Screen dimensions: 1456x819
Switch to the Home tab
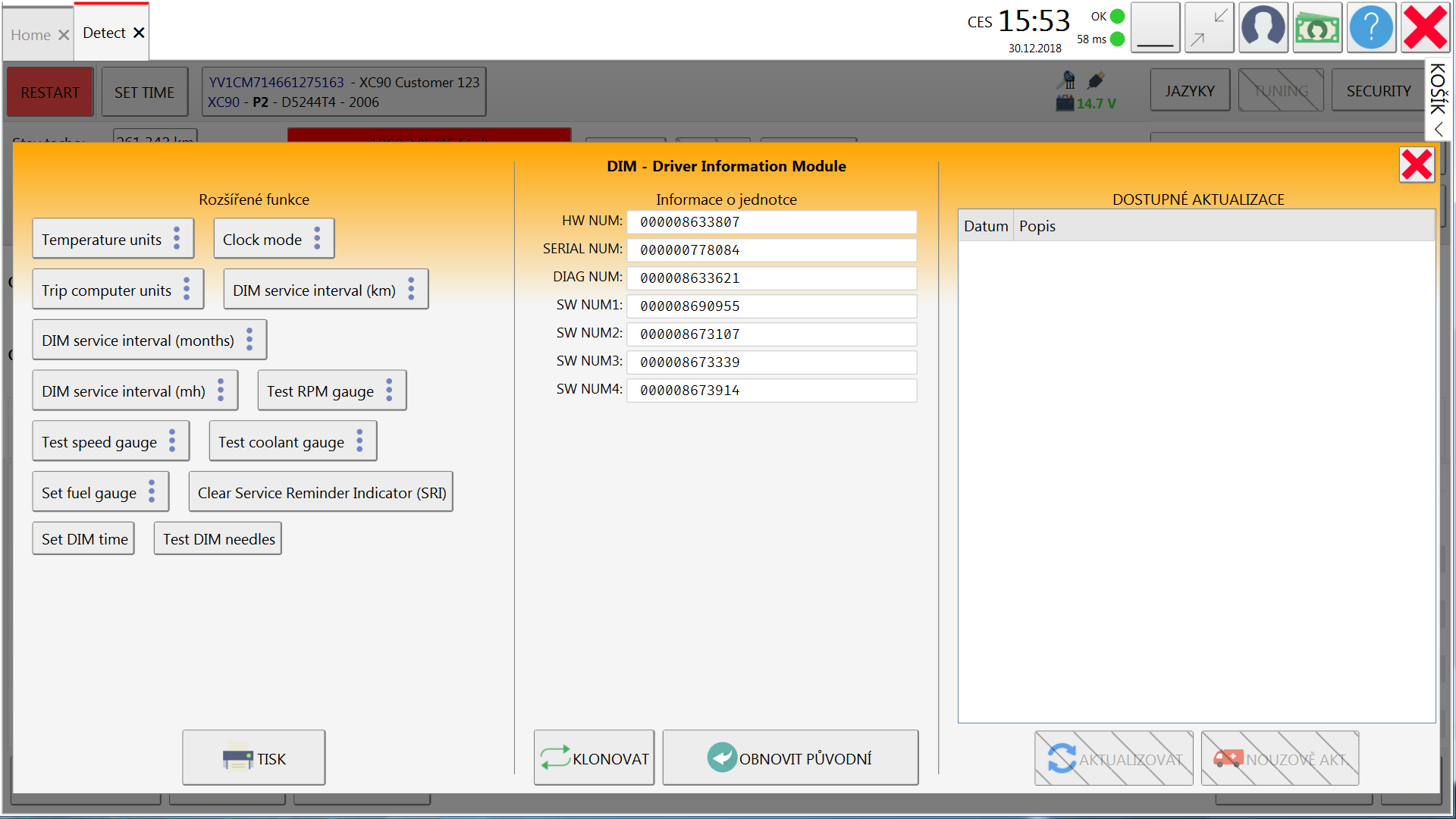tap(31, 35)
